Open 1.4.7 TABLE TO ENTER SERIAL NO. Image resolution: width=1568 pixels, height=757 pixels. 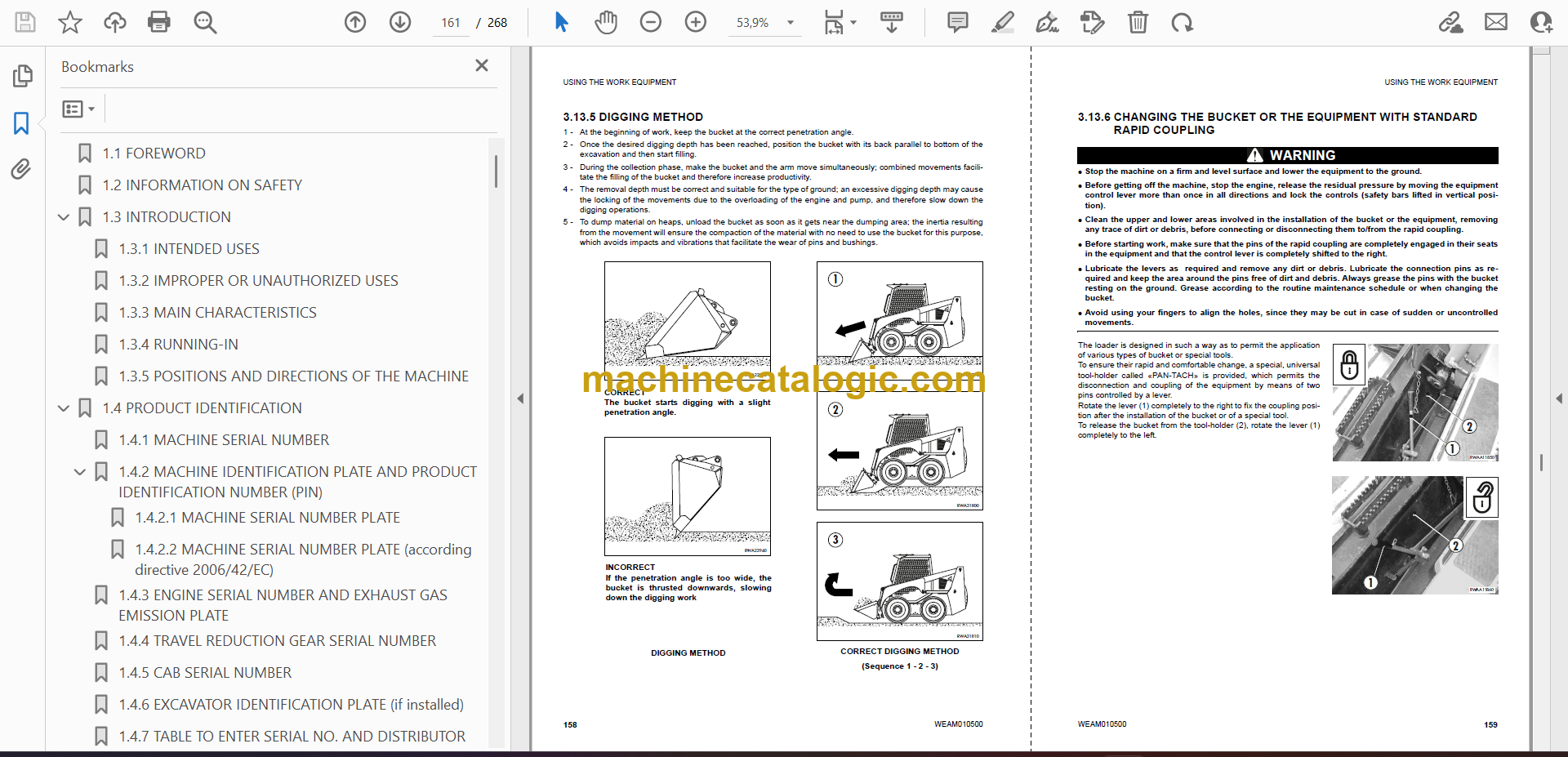pos(292,737)
